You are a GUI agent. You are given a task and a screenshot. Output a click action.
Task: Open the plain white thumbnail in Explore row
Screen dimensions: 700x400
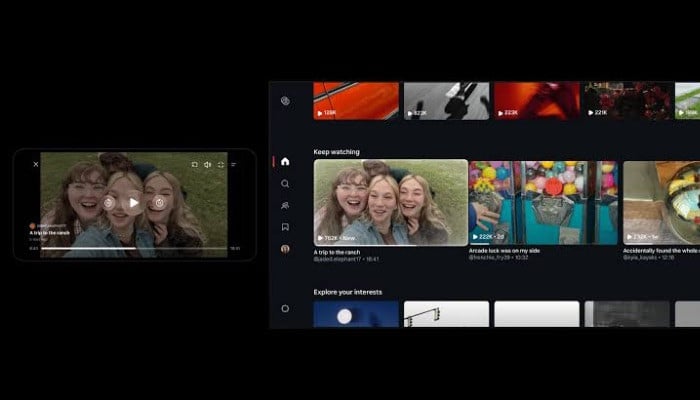[x=537, y=314]
